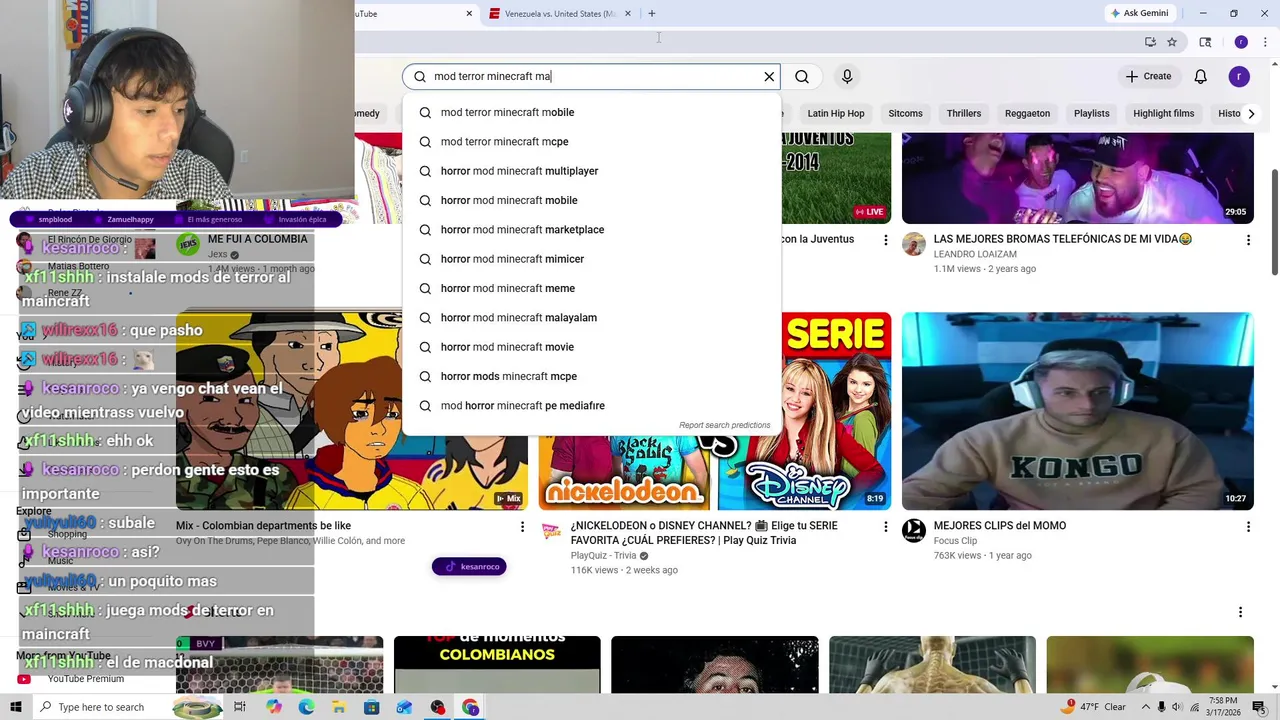
Task: Open YouTube notifications bell
Action: coord(1201,76)
